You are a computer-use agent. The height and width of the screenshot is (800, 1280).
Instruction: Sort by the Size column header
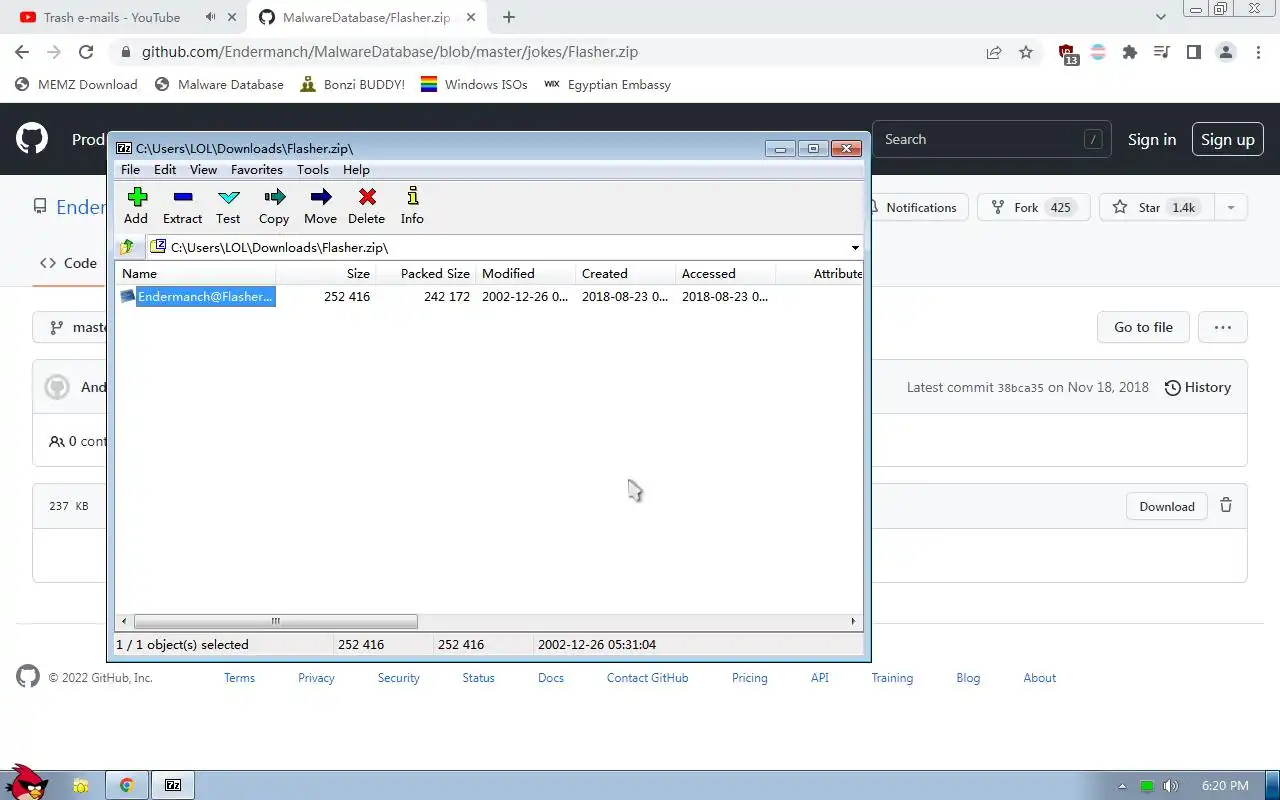tap(326, 273)
